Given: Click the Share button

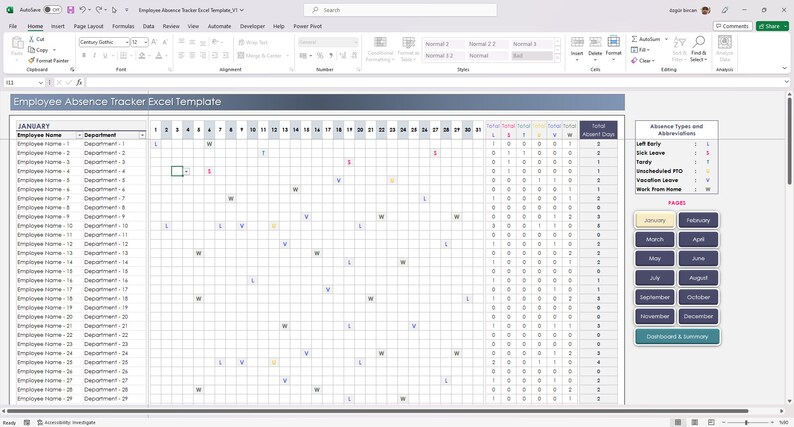Looking at the screenshot, I should pyautogui.click(x=772, y=26).
